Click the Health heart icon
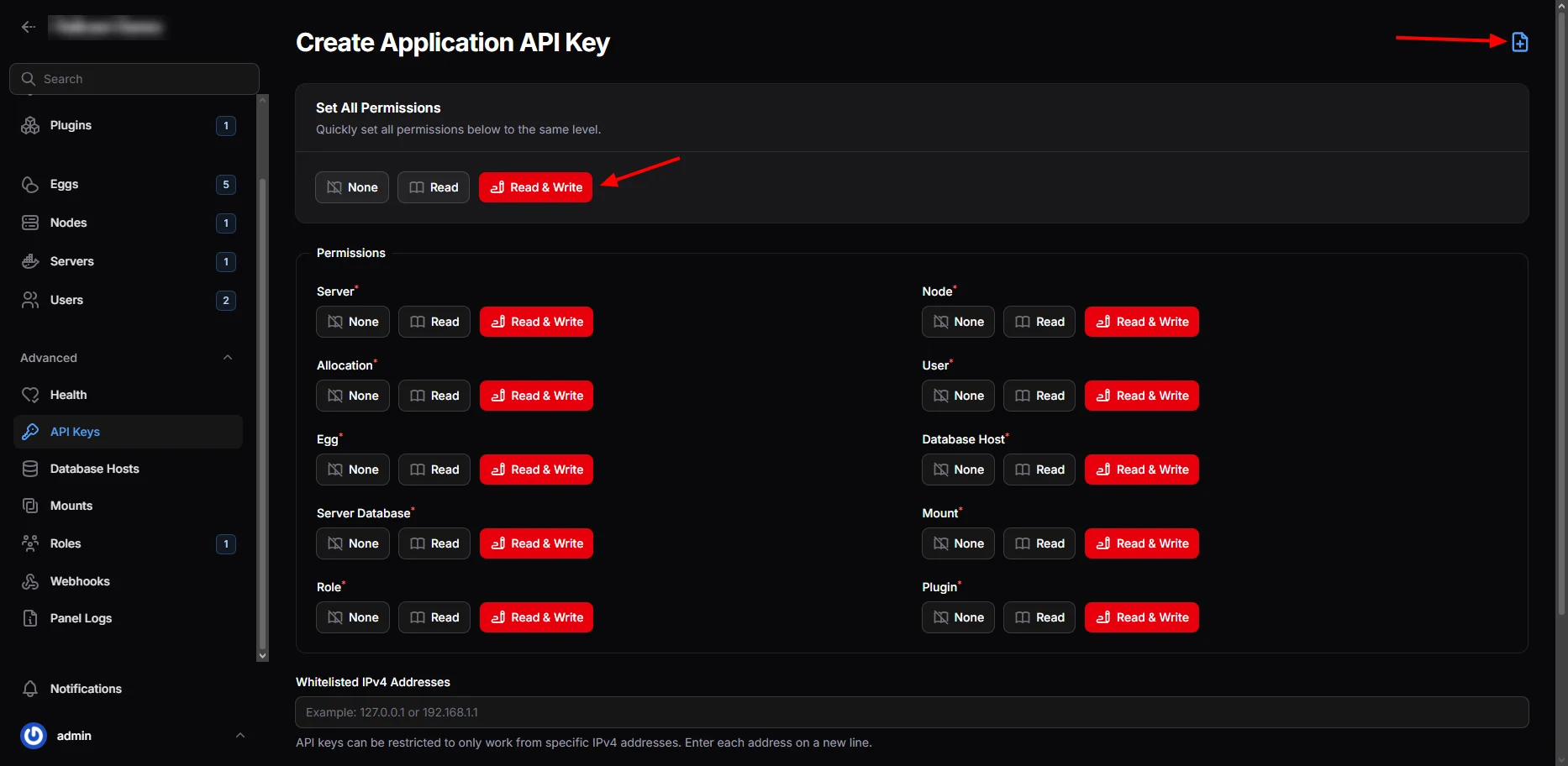 click(x=30, y=395)
